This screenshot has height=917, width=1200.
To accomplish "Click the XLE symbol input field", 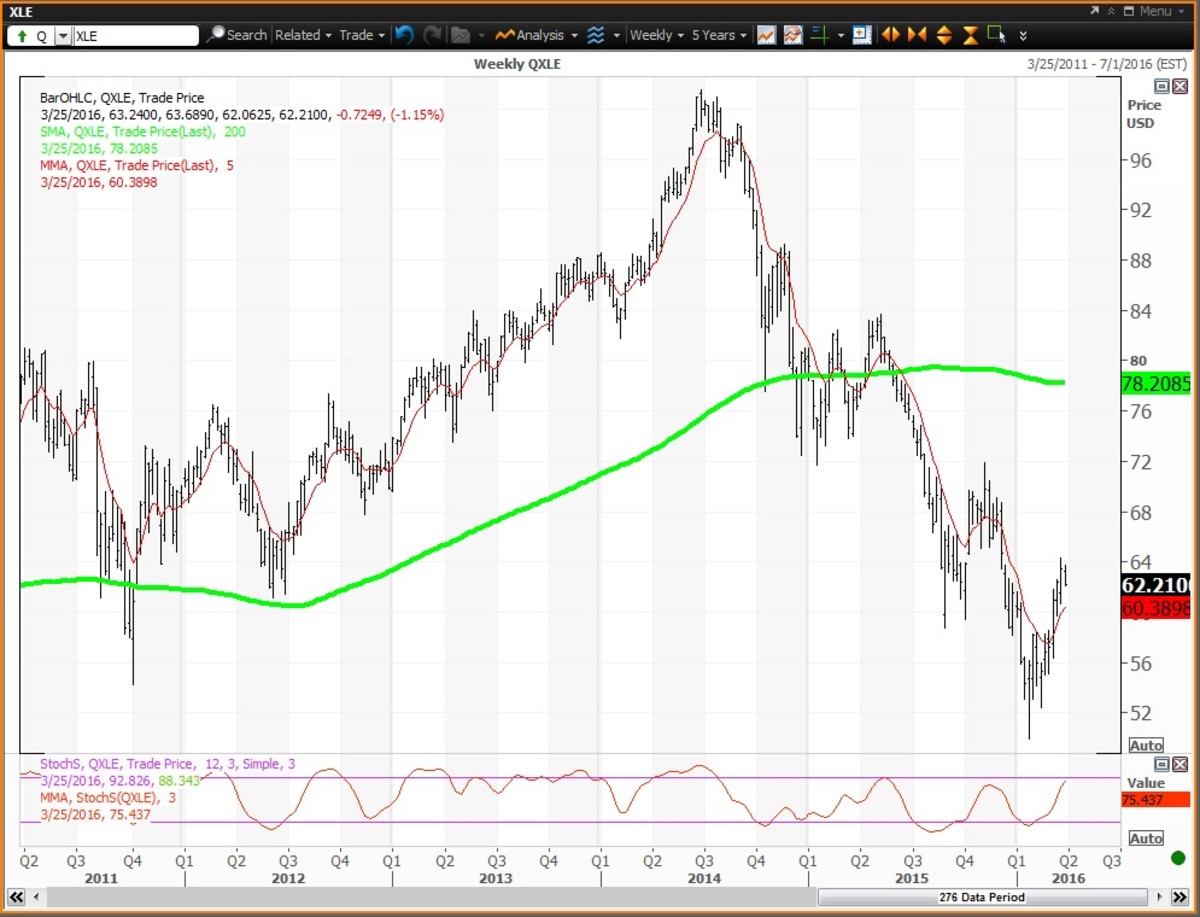I will coord(135,35).
